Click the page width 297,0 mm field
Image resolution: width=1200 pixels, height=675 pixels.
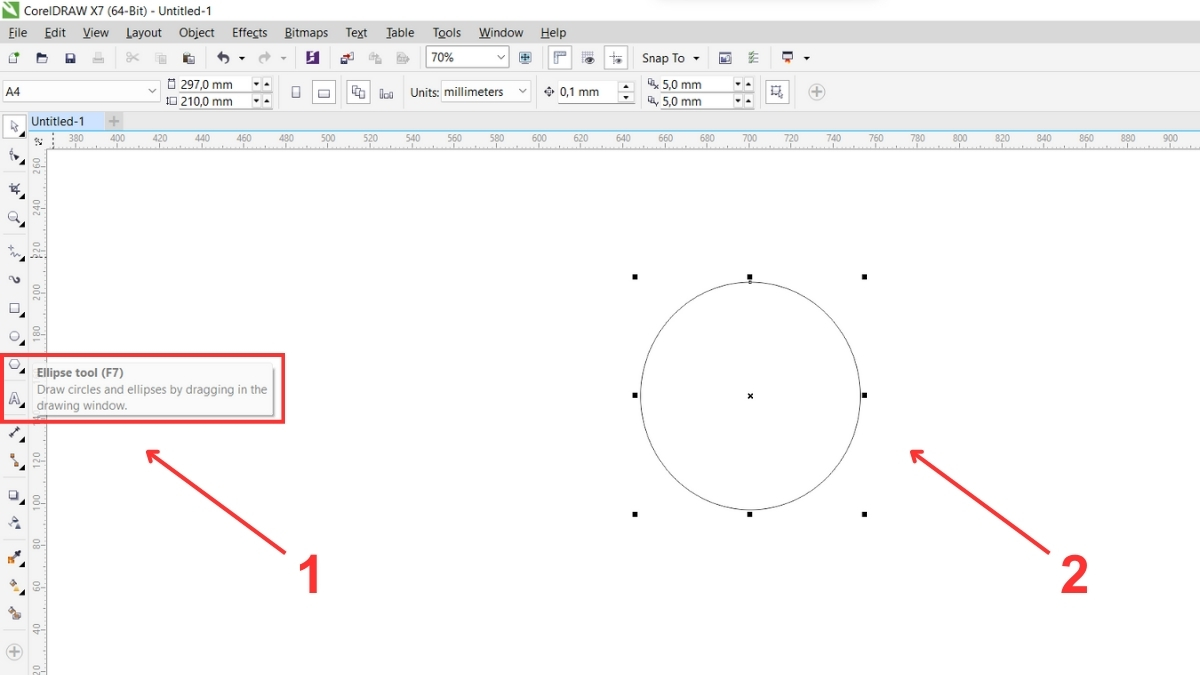(x=214, y=84)
